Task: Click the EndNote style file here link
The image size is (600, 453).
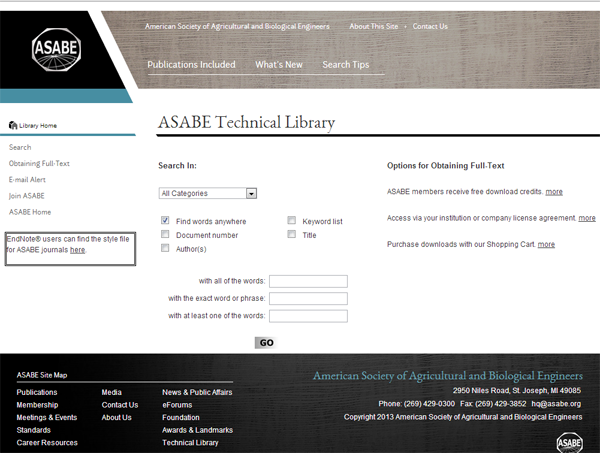Action: [77, 250]
